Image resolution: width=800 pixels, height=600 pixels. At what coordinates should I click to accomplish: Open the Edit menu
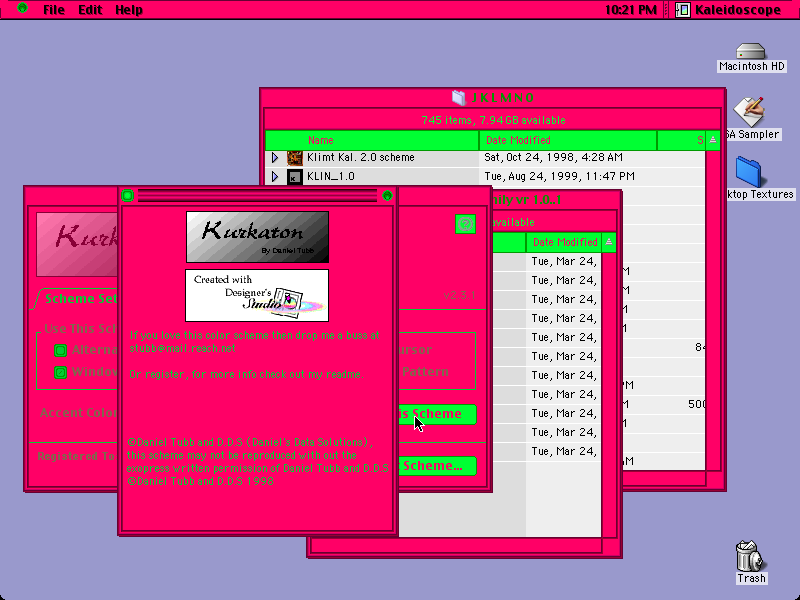click(90, 10)
